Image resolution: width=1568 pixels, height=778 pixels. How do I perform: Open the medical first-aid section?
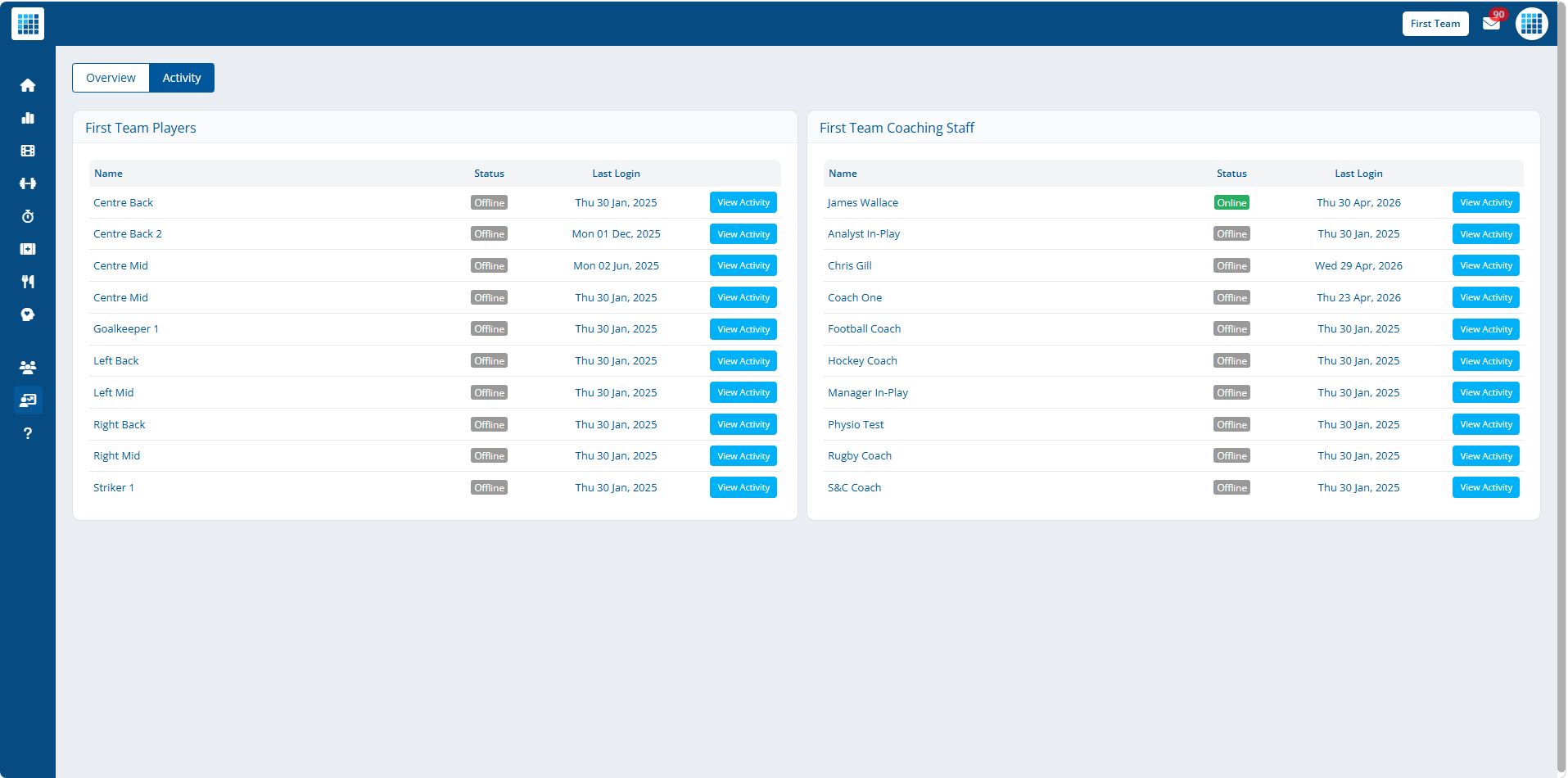(x=28, y=249)
